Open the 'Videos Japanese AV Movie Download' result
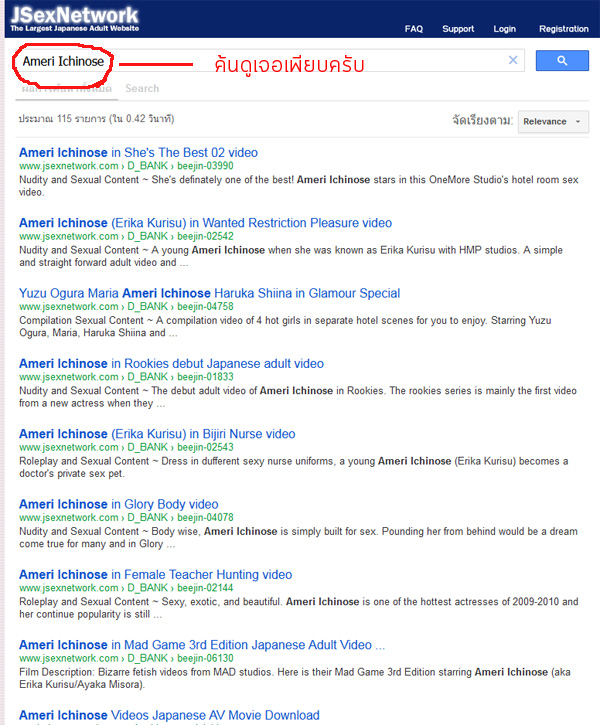 click(169, 715)
